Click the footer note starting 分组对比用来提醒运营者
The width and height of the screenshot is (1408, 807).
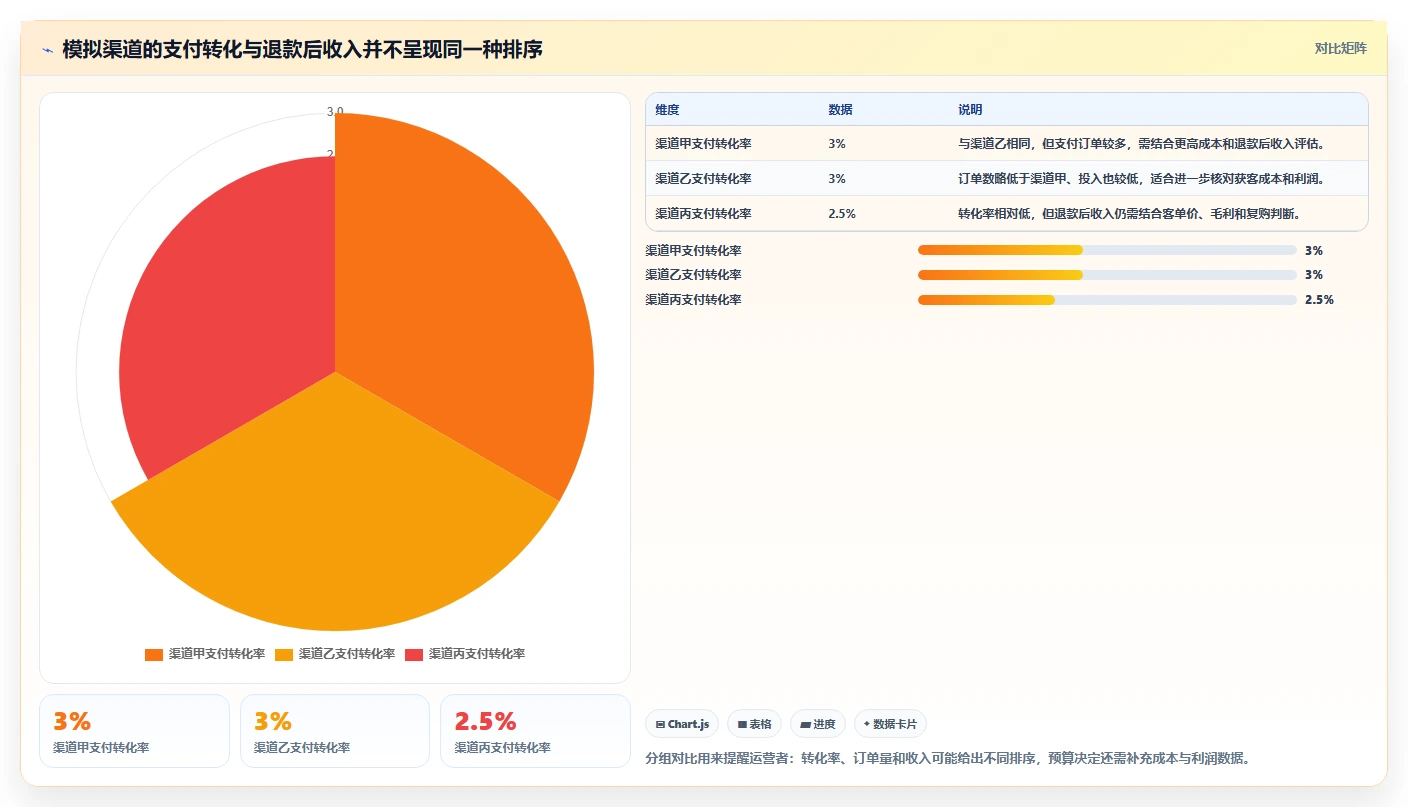[x=948, y=758]
